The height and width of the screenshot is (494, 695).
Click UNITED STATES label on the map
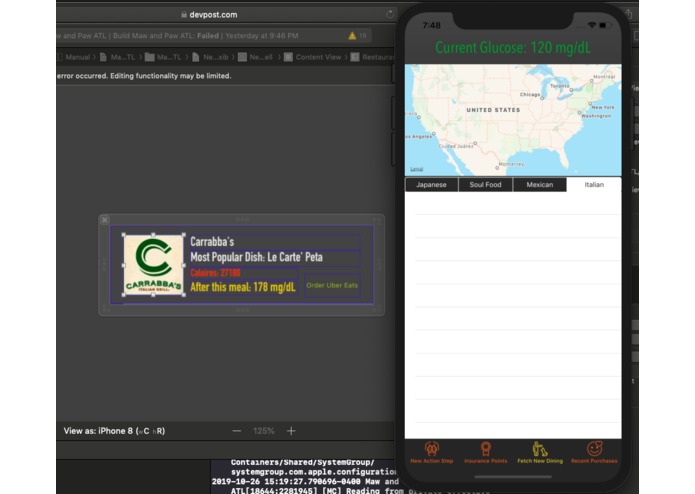(x=493, y=110)
